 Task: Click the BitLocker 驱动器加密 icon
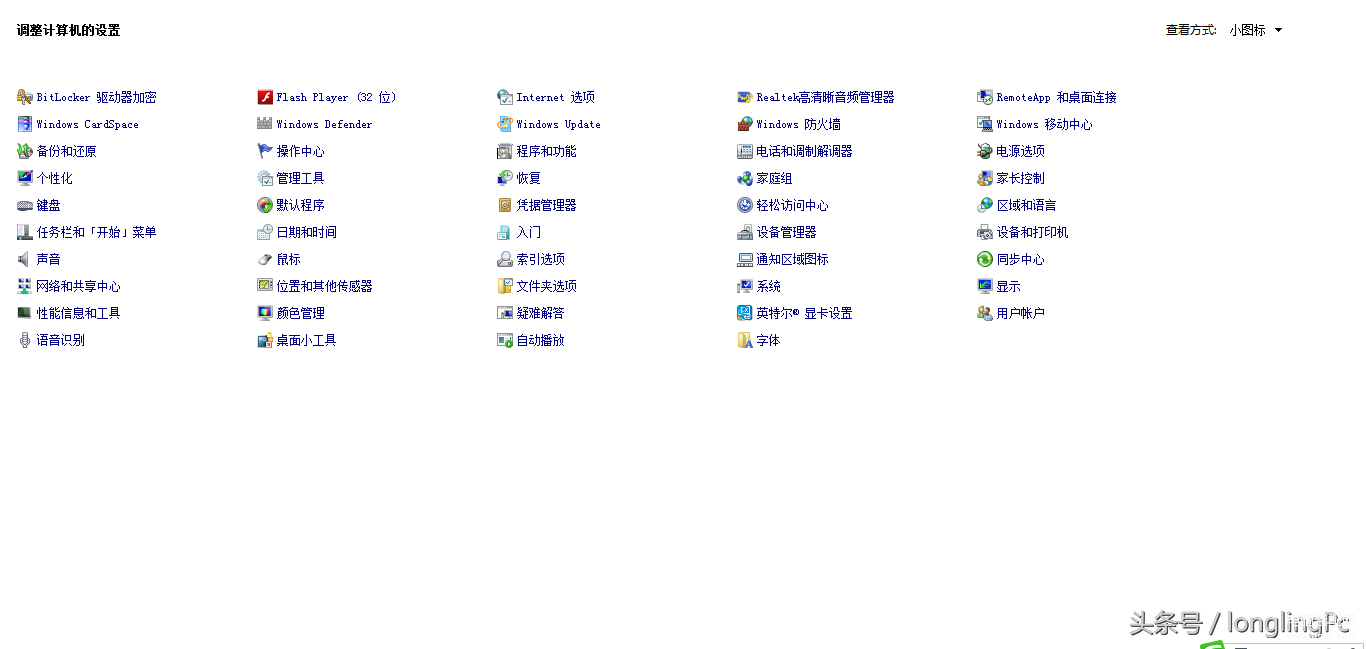(x=25, y=97)
